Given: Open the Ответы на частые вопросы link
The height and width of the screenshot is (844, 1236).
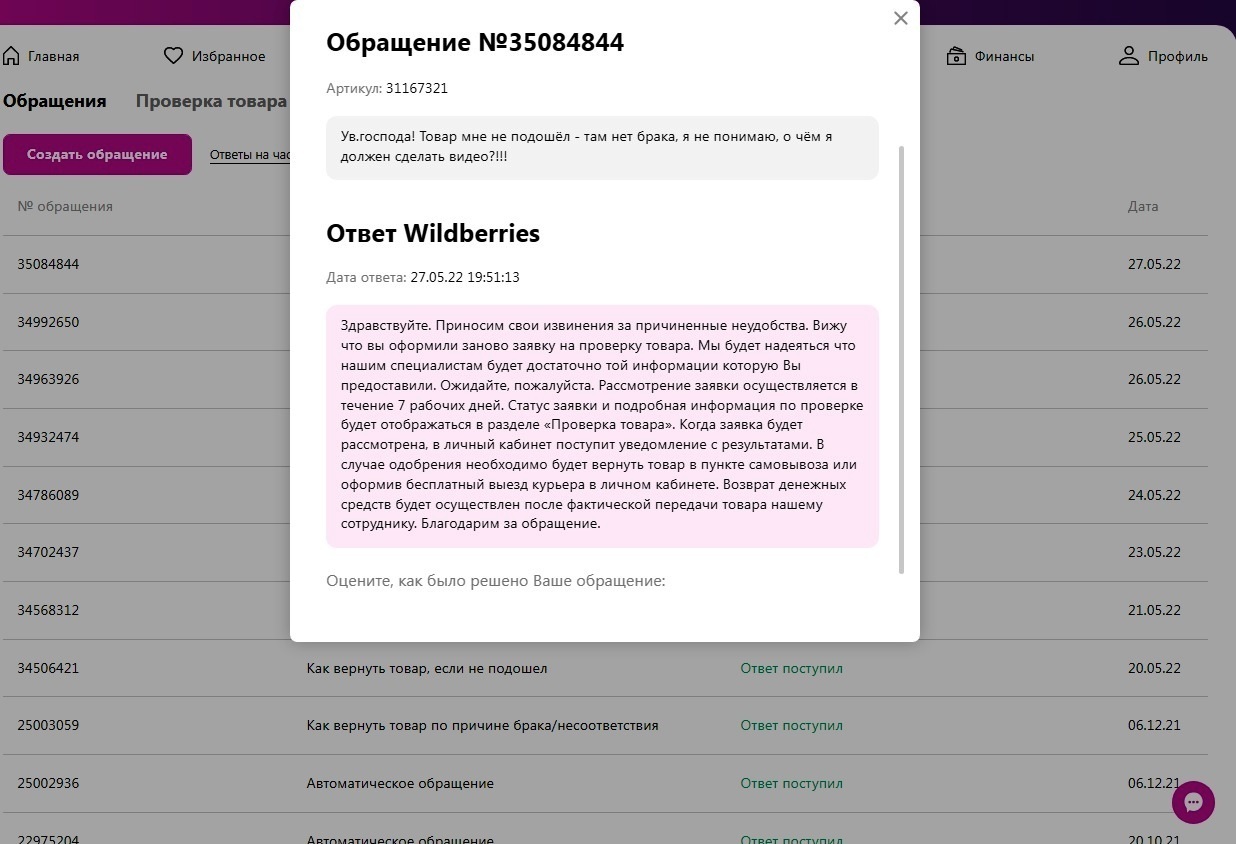Looking at the screenshot, I should coord(250,155).
